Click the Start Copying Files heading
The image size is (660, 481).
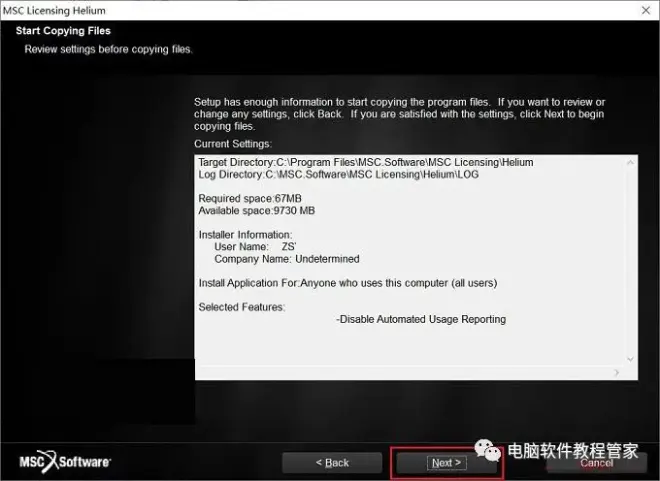coord(63,31)
